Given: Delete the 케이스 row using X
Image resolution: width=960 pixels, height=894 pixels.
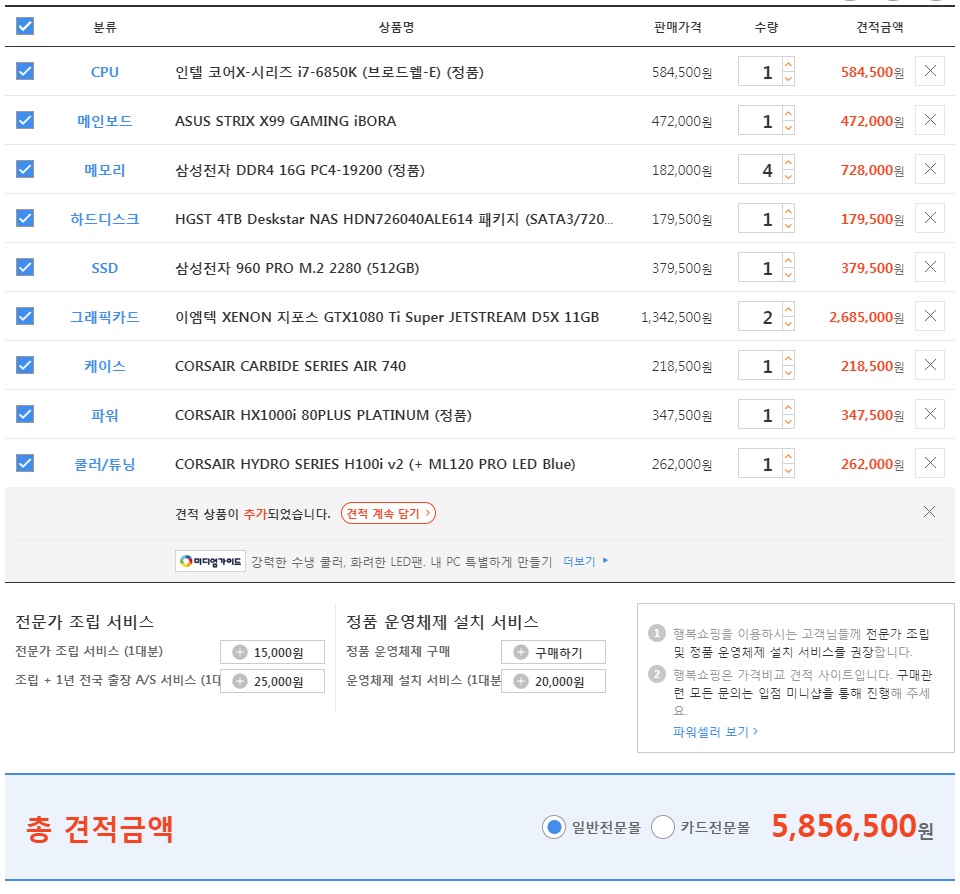Looking at the screenshot, I should tap(929, 365).
